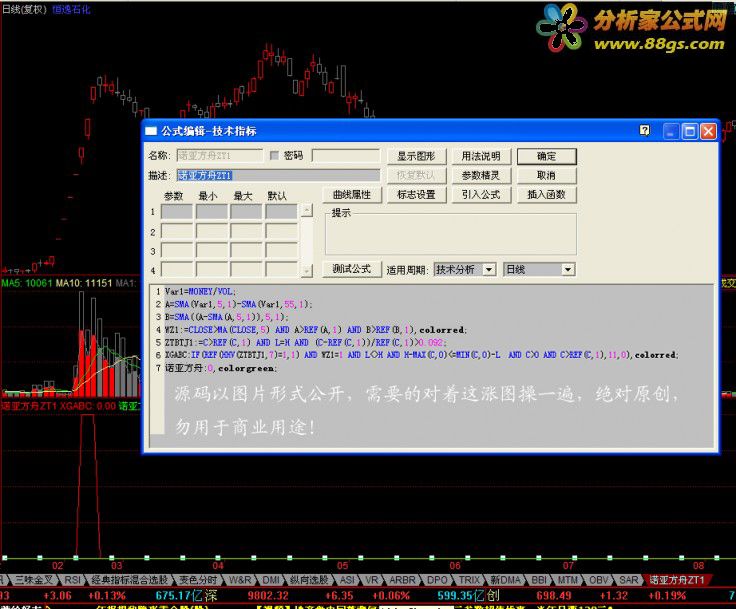
Task: Switch to the SAR tab
Action: pos(628,580)
